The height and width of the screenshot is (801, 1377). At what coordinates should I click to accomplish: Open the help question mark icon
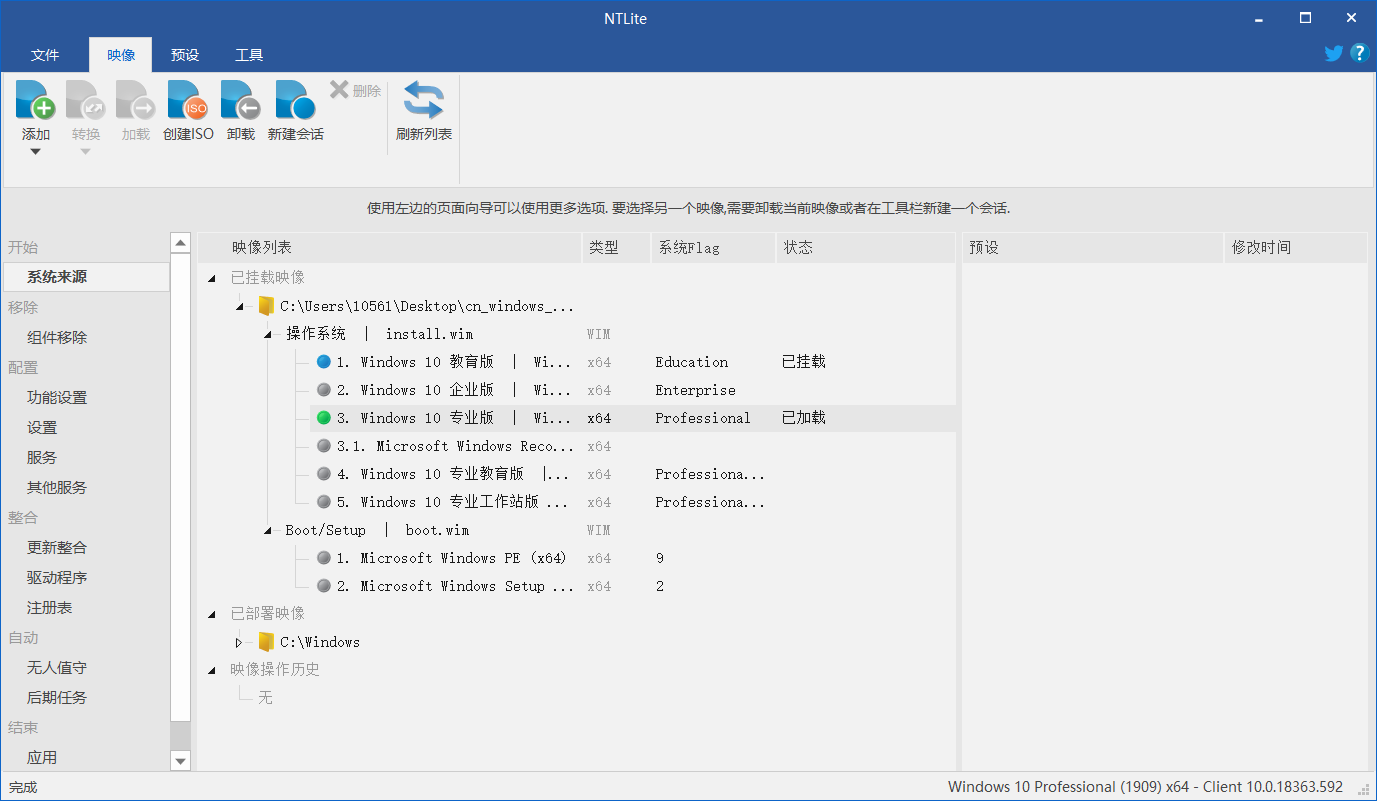tap(1358, 53)
